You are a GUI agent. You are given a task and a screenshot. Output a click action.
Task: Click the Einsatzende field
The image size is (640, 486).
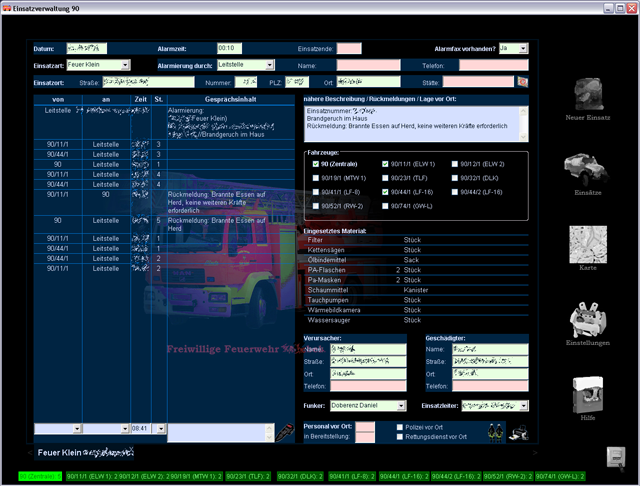[x=349, y=48]
